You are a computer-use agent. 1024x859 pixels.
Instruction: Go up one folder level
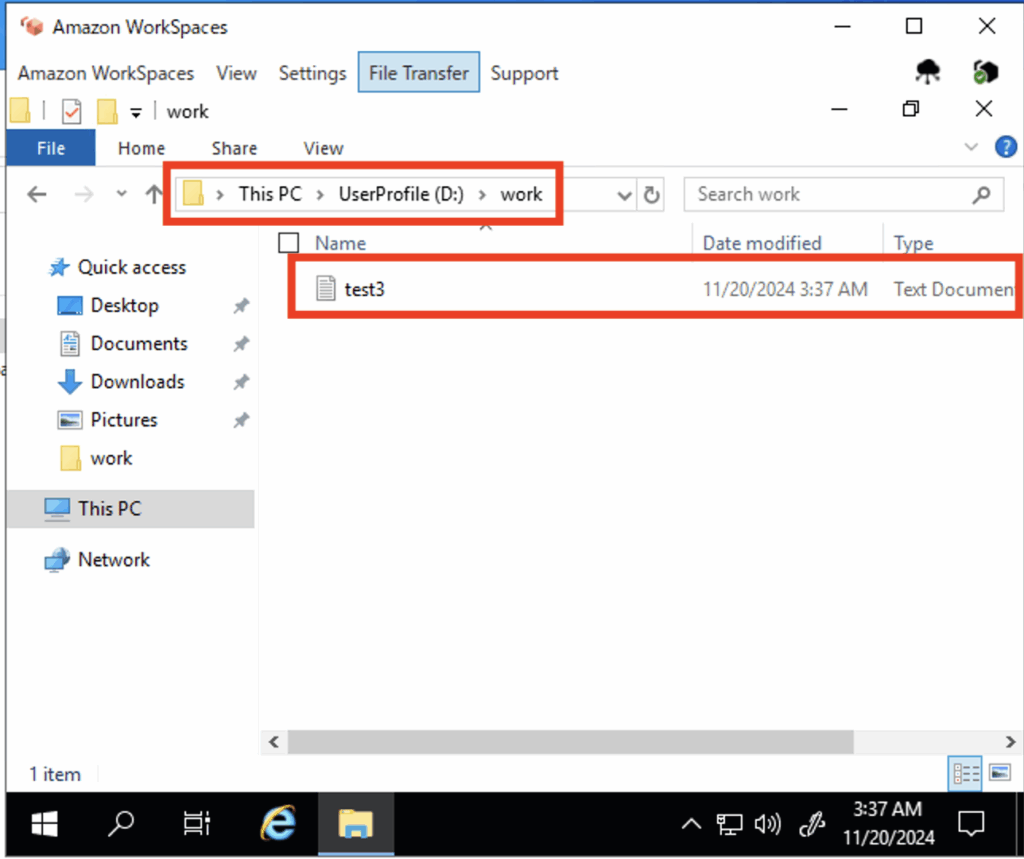[x=153, y=195]
